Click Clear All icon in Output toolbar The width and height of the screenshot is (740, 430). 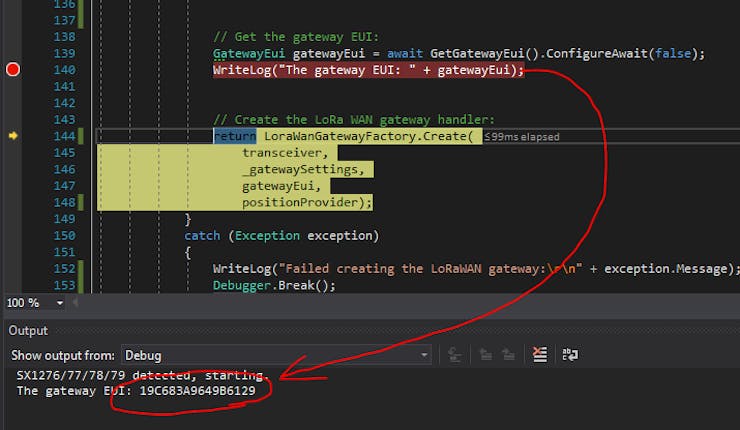pyautogui.click(x=540, y=355)
